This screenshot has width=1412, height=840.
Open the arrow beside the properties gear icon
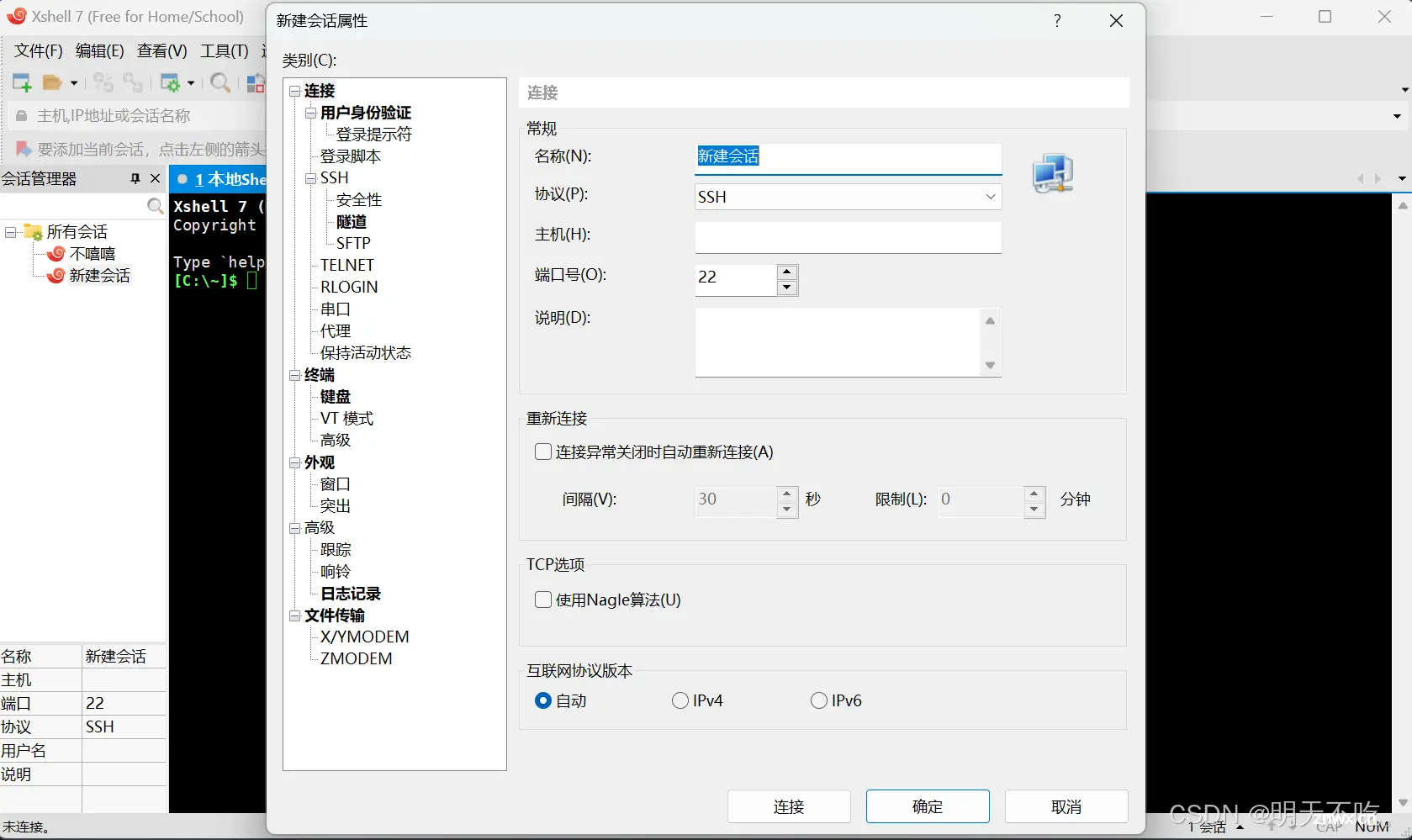click(191, 82)
